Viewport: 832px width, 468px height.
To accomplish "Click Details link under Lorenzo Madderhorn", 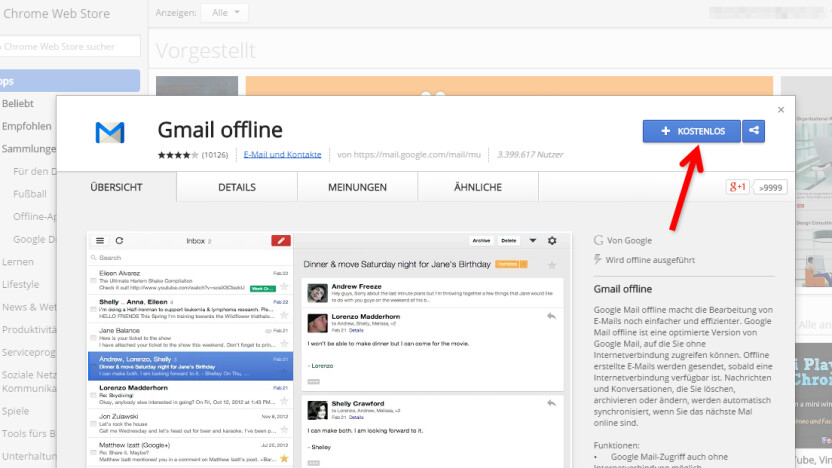I will point(356,330).
